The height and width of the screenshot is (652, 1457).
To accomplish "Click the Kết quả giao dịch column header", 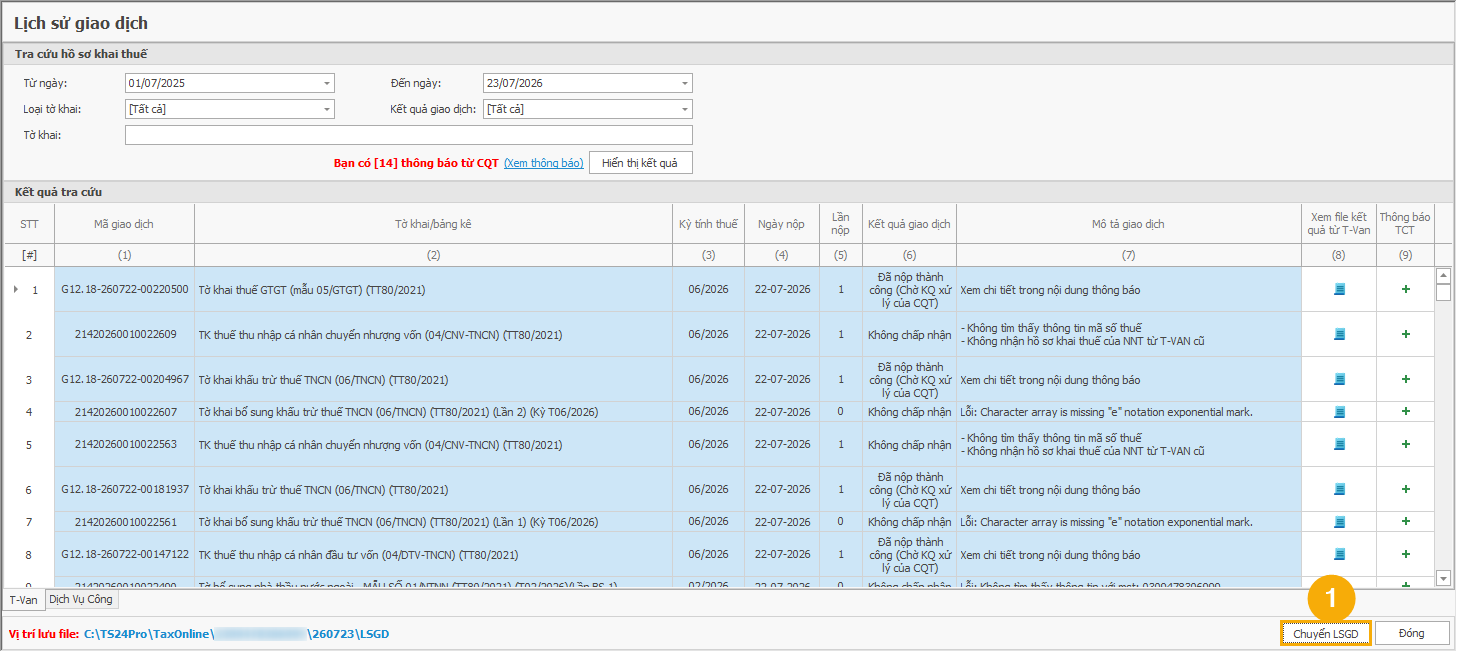I will point(909,224).
